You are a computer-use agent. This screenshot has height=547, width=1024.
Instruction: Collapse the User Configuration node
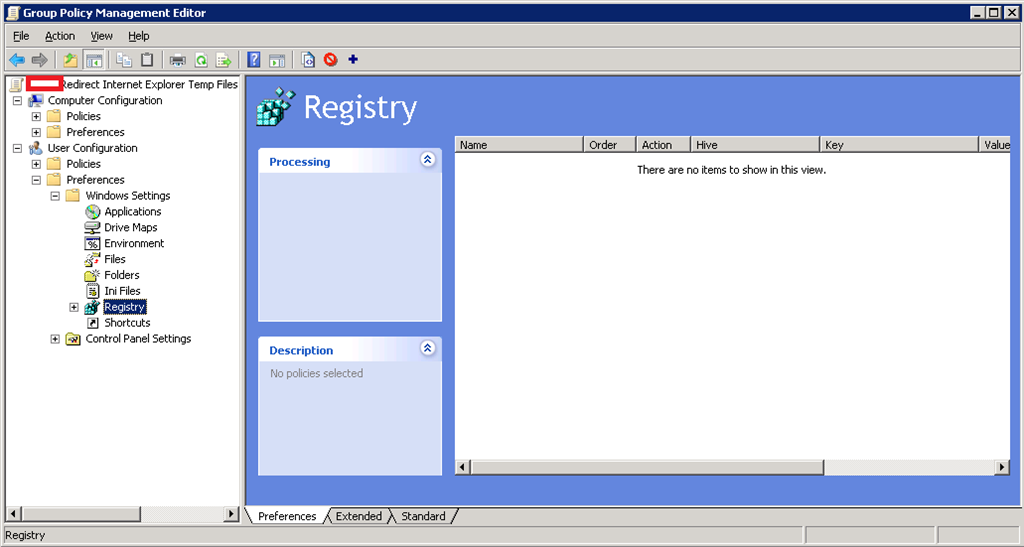(x=18, y=148)
